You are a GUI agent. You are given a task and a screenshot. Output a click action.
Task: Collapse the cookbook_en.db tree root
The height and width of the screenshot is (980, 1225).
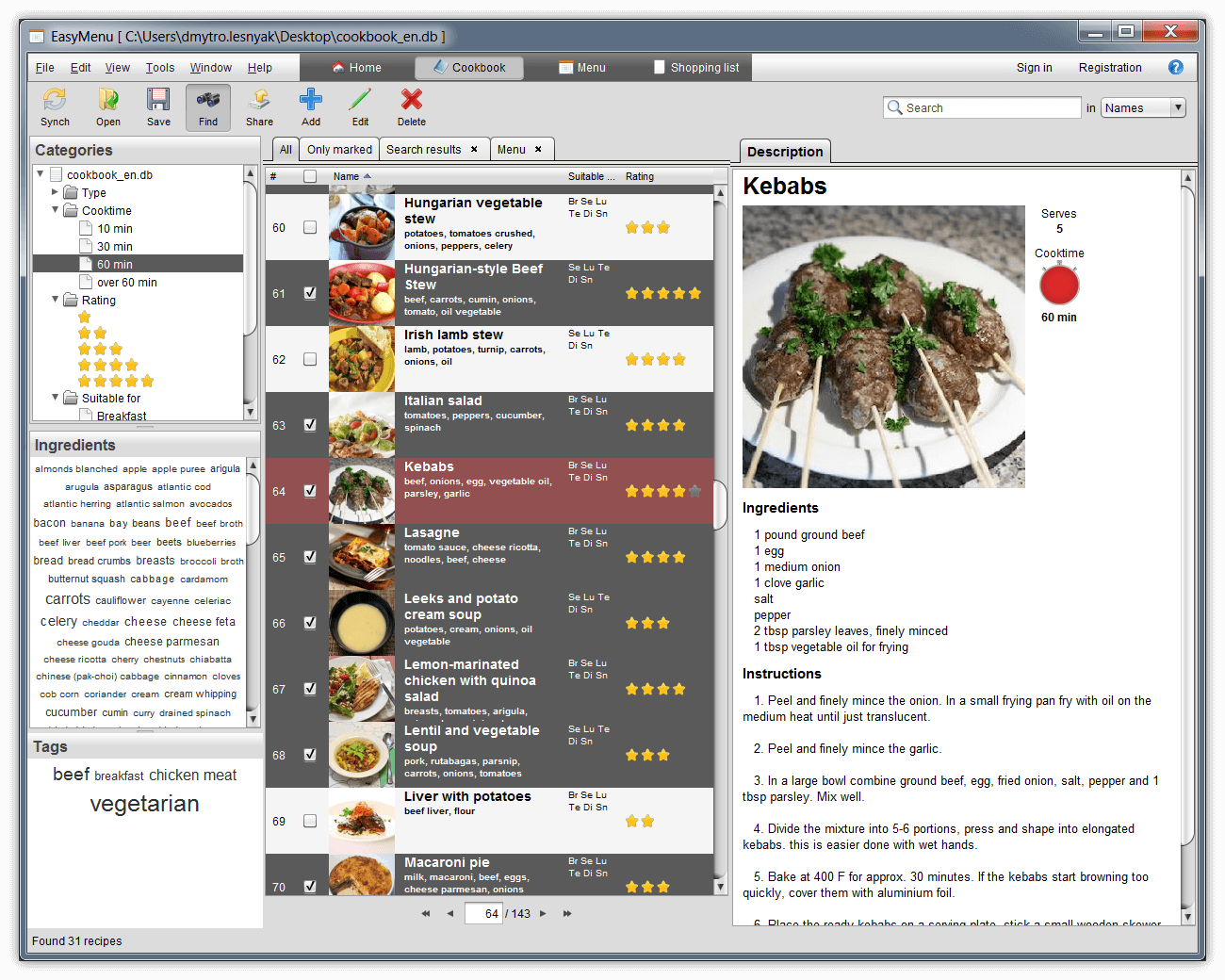coord(40,173)
